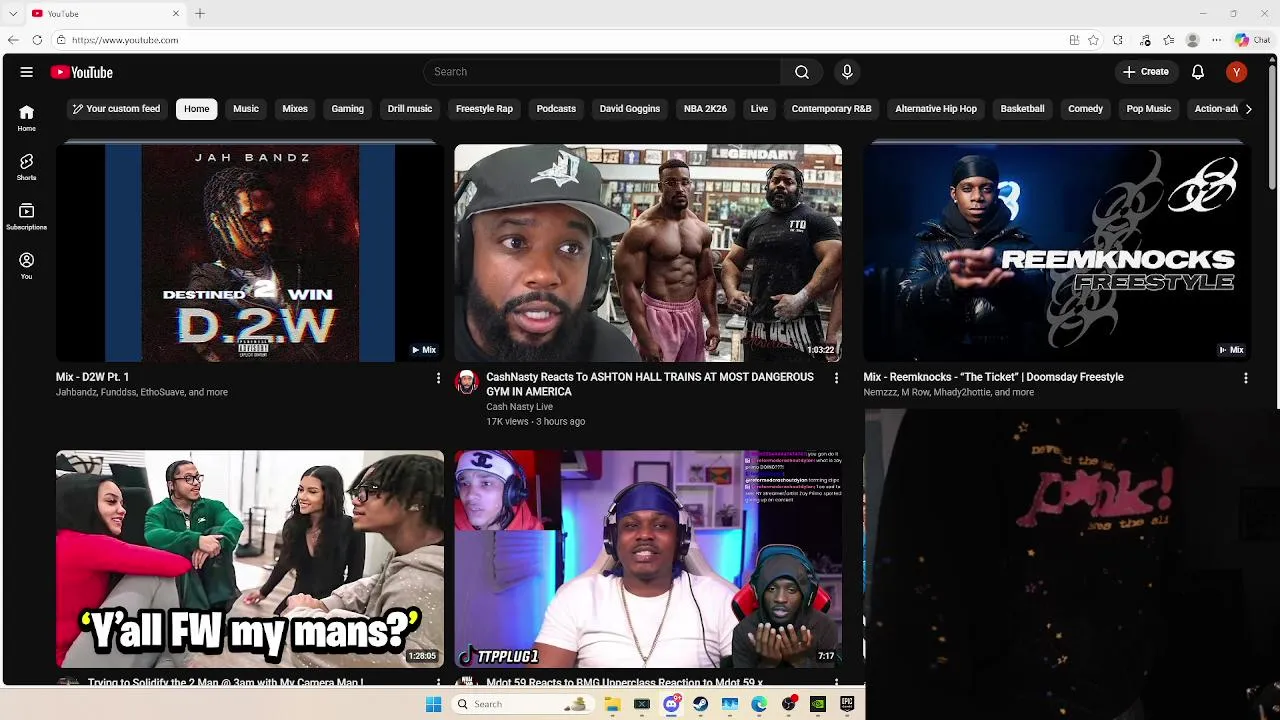The height and width of the screenshot is (720, 1280).
Task: Select the Home category chip
Action: pyautogui.click(x=197, y=109)
